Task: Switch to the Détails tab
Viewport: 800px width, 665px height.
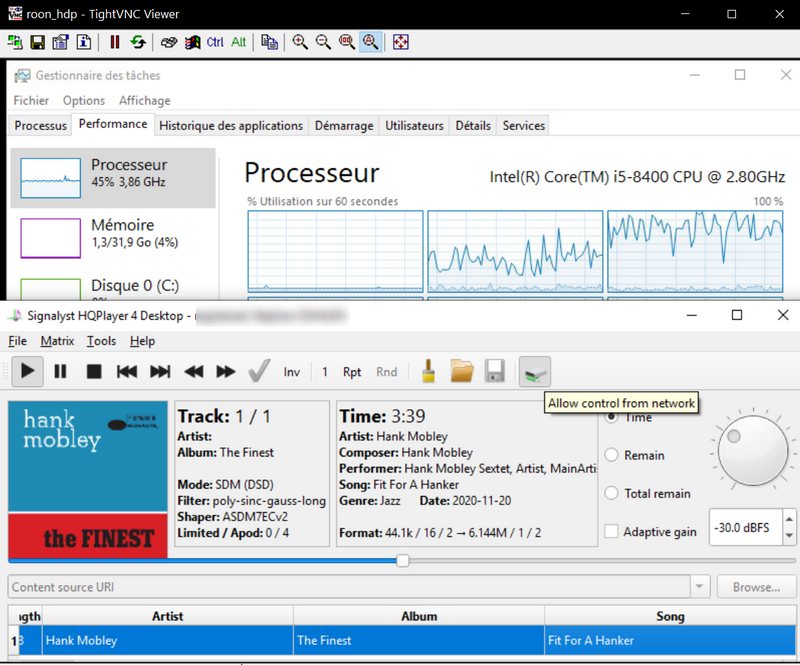Action: click(x=473, y=126)
